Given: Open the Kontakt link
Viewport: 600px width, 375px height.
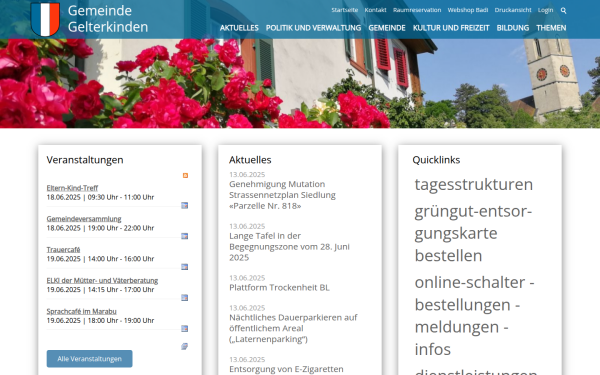Looking at the screenshot, I should 375,10.
